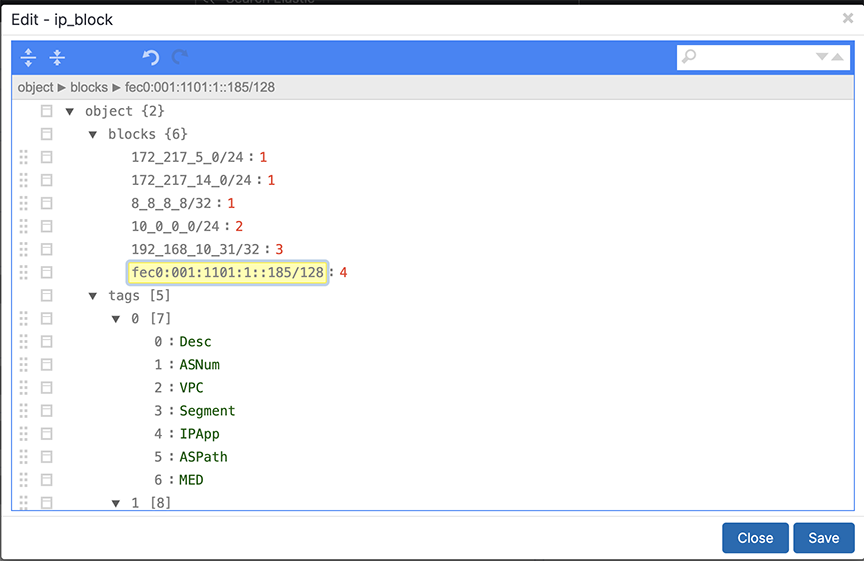Click the Close button
Viewport: 864px width, 561px height.
pyautogui.click(x=755, y=538)
